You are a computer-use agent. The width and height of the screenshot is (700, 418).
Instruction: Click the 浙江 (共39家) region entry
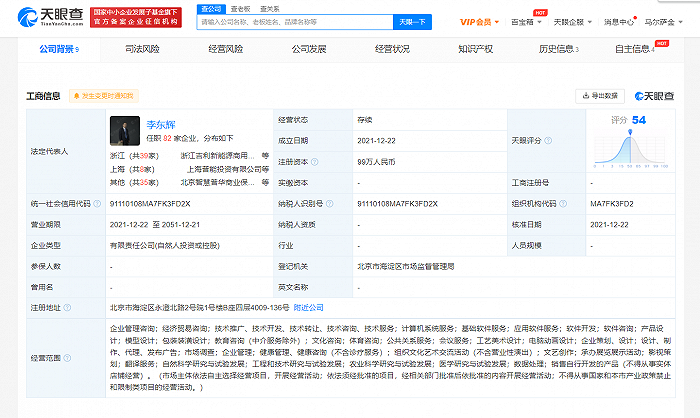pos(134,156)
